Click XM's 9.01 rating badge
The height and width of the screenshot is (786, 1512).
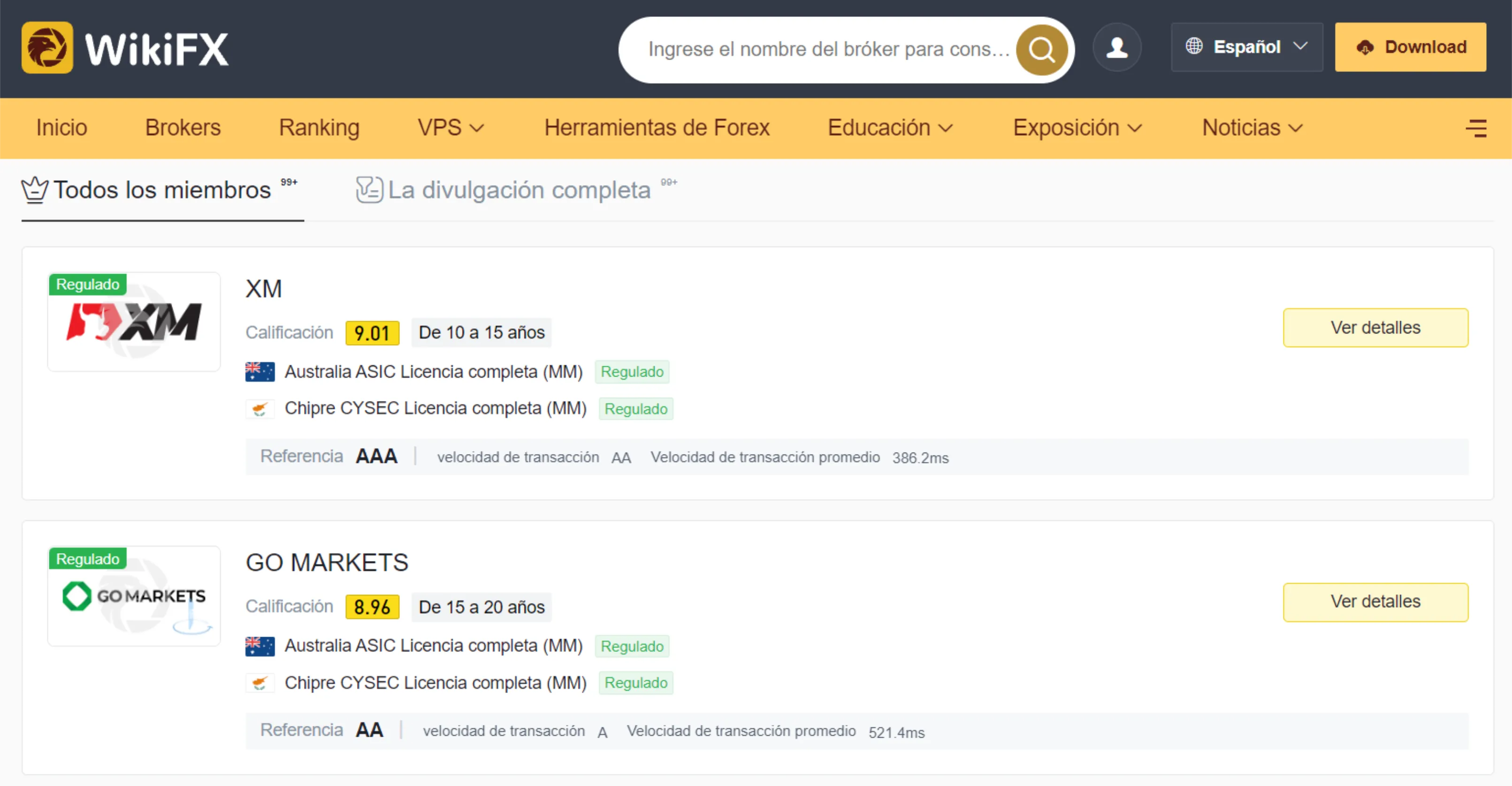[x=372, y=333]
